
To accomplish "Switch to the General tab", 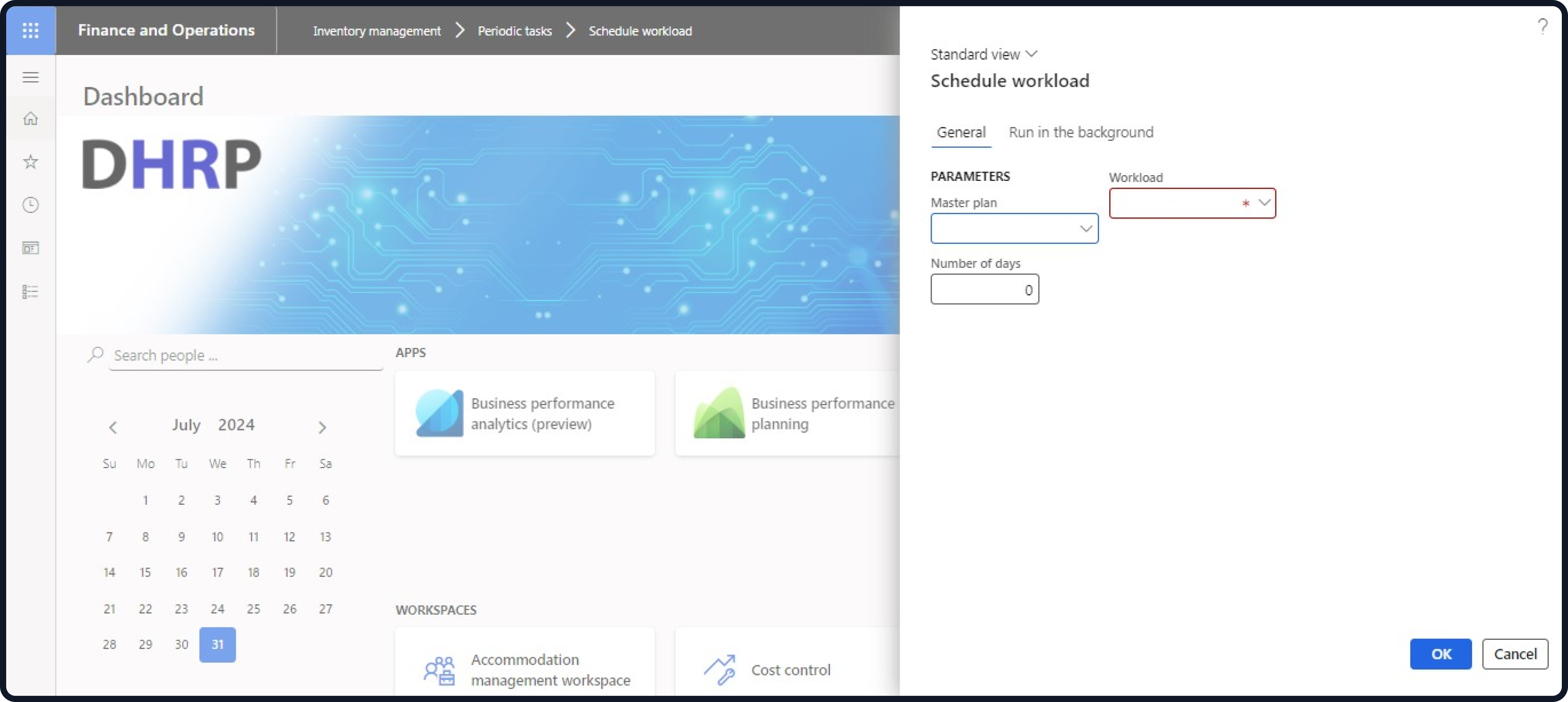I will 961,132.
